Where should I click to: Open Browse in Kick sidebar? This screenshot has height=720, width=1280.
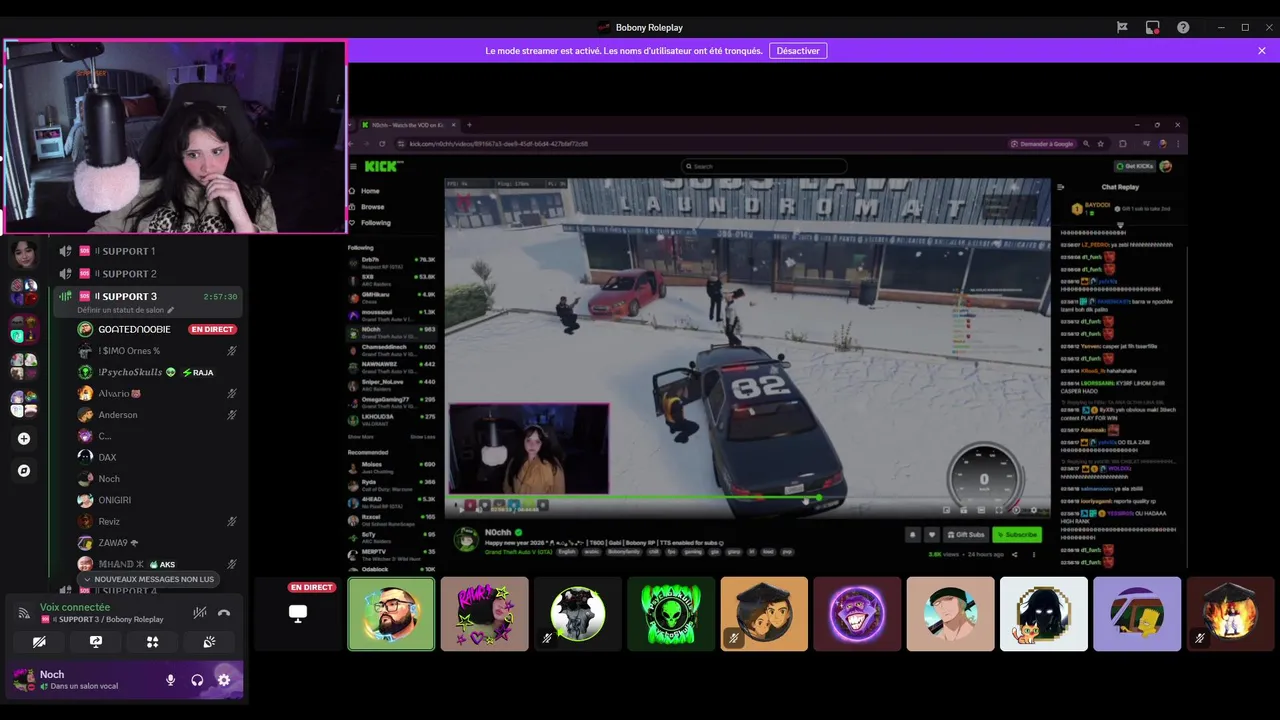372,207
